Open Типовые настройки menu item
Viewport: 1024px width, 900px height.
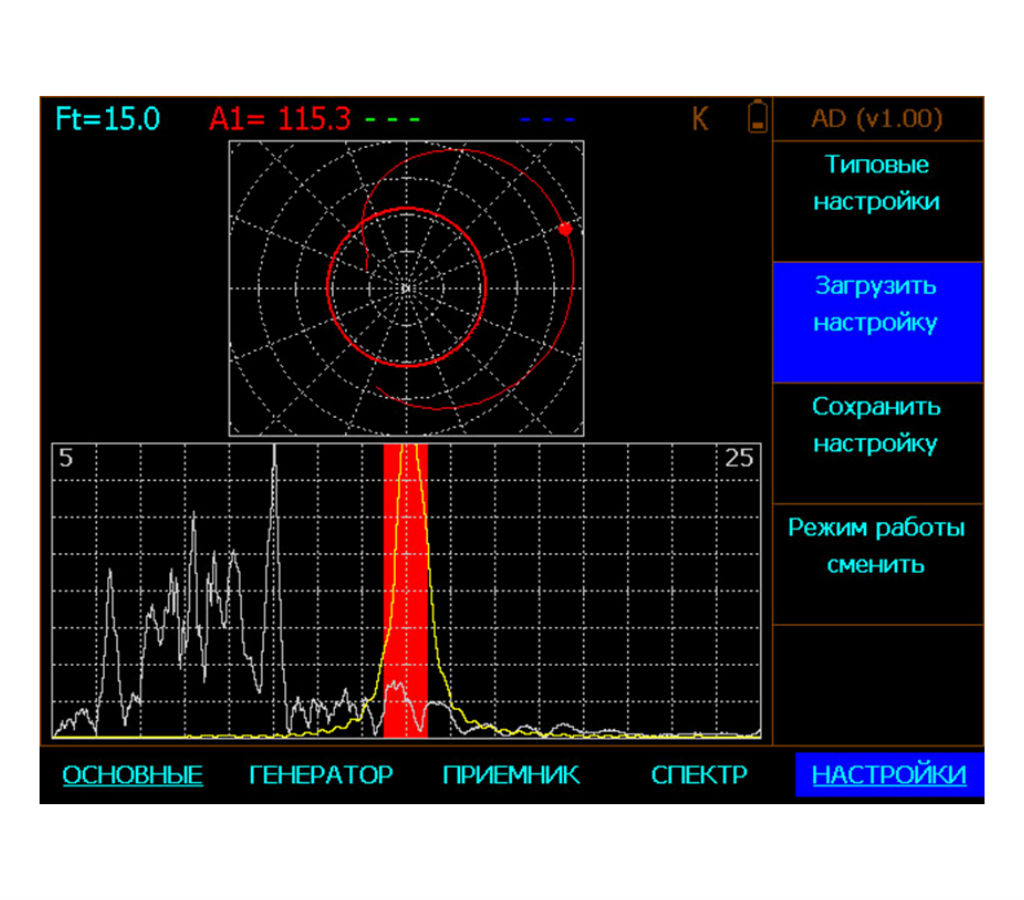(877, 201)
